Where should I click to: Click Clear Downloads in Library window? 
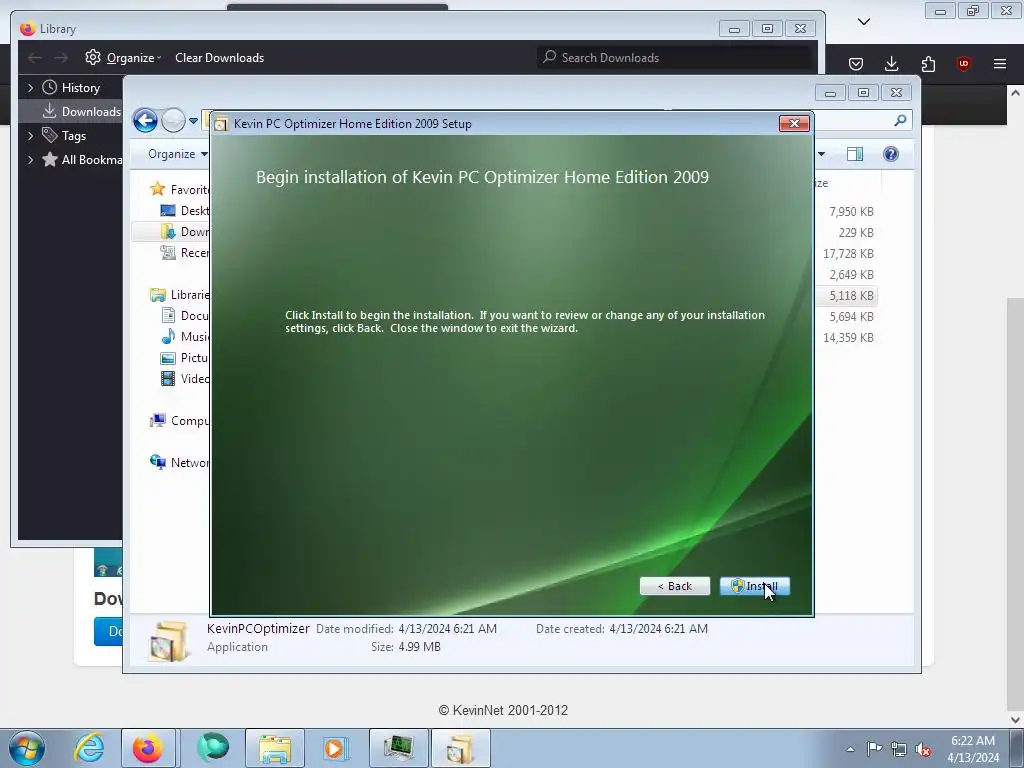[219, 57]
